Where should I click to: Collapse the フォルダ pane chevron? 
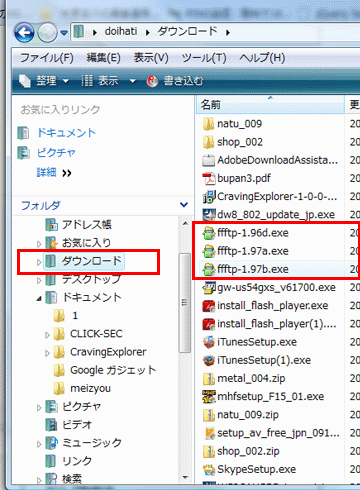coord(184,204)
